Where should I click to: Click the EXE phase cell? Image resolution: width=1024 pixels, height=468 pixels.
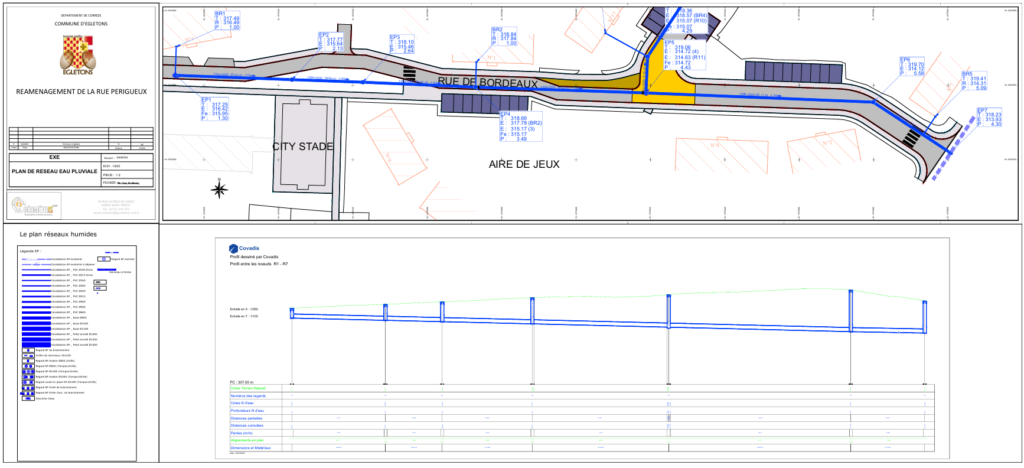pos(54,157)
